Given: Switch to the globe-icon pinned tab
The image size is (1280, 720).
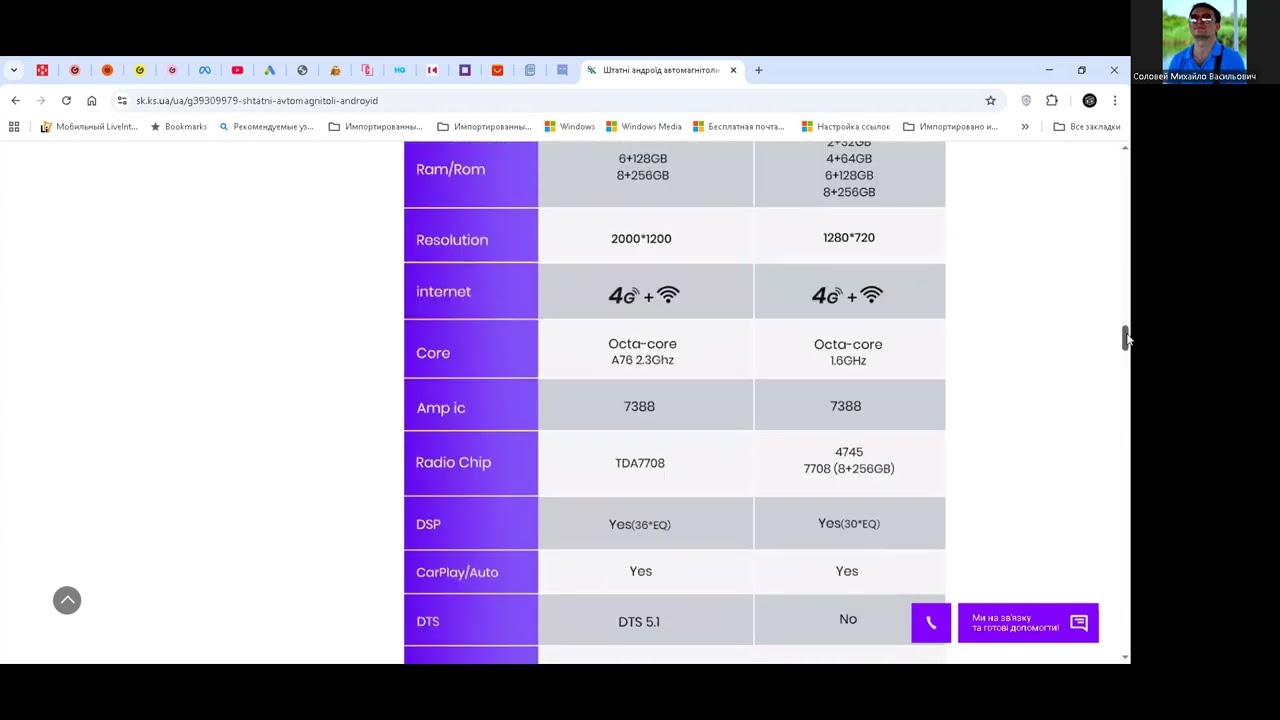Looking at the screenshot, I should (302, 70).
